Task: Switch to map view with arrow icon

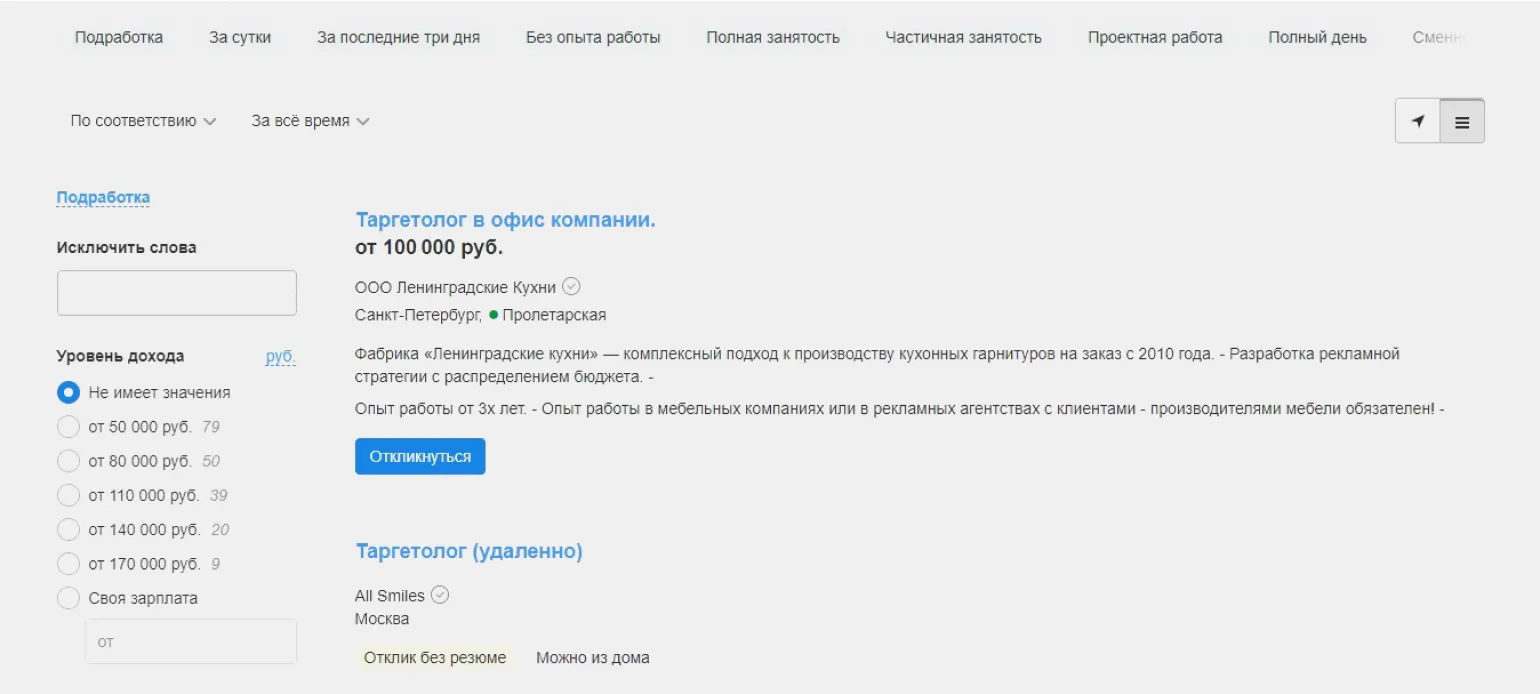Action: pos(1417,122)
